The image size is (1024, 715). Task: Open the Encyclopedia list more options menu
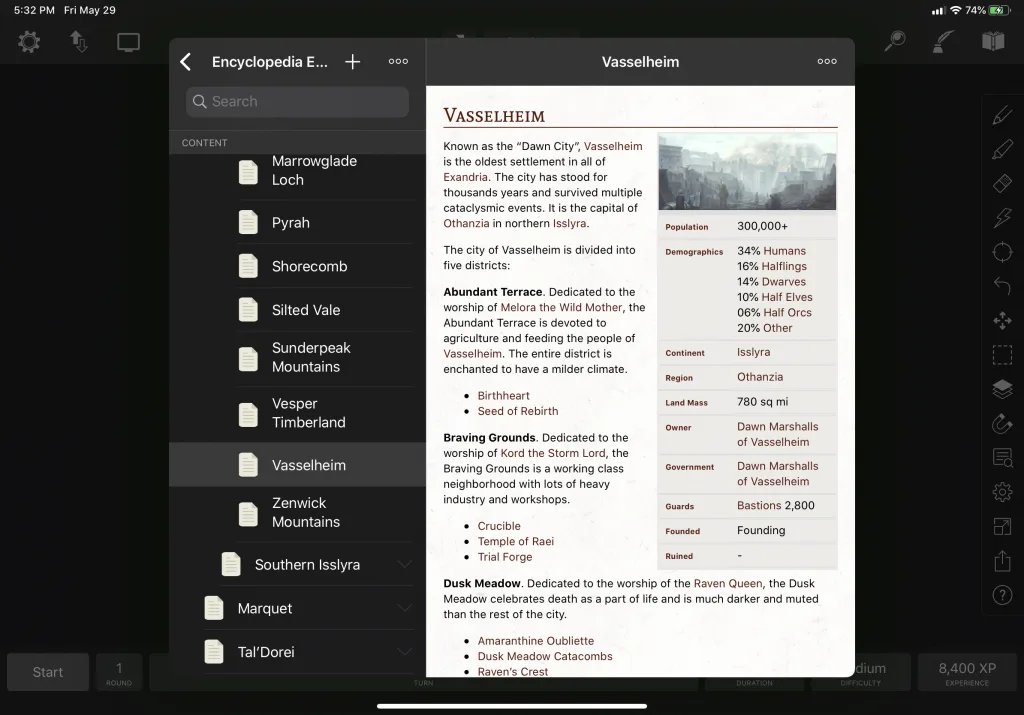pos(398,61)
